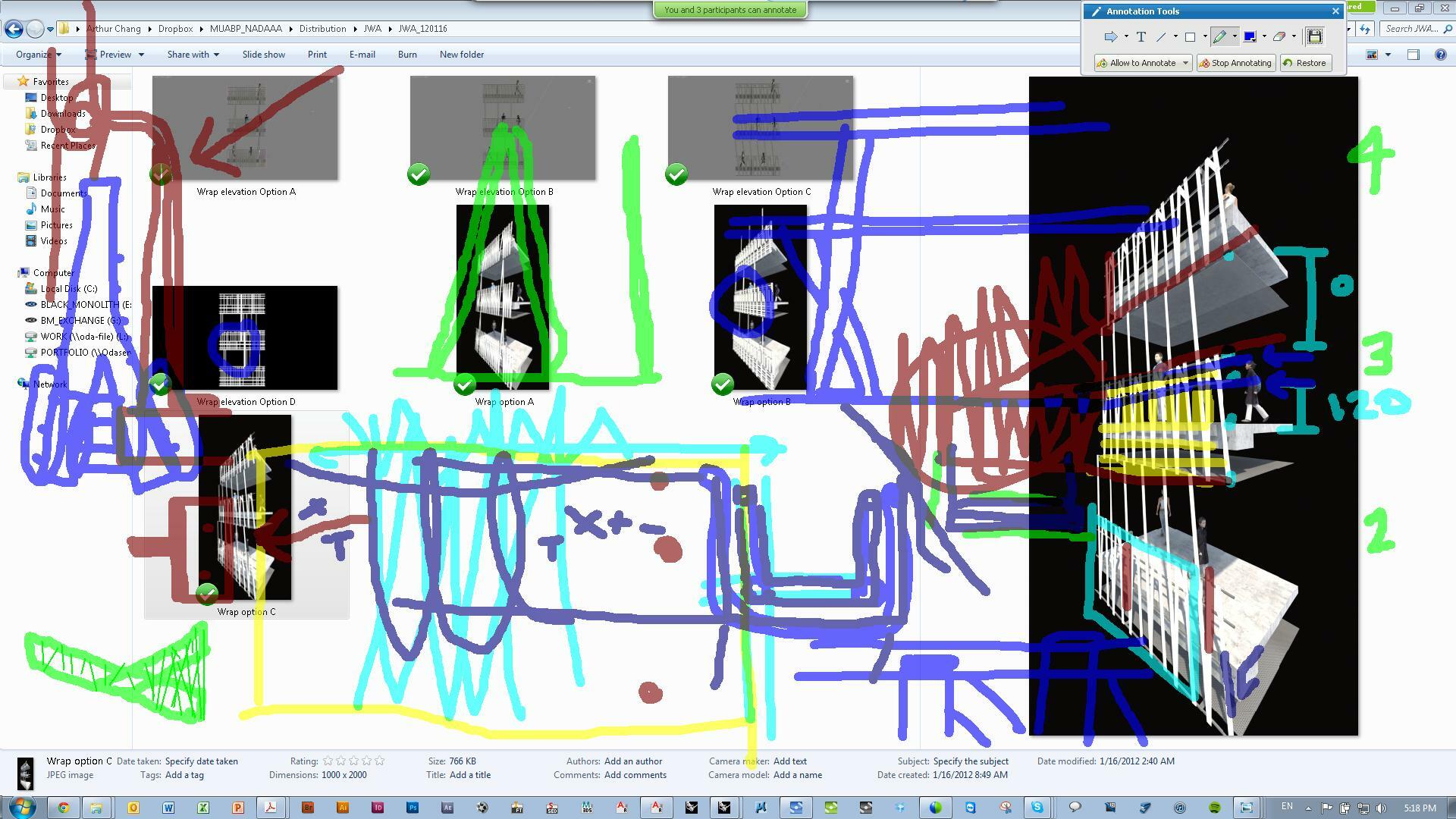
Task: Open InDesign from the taskbar
Action: (378, 808)
